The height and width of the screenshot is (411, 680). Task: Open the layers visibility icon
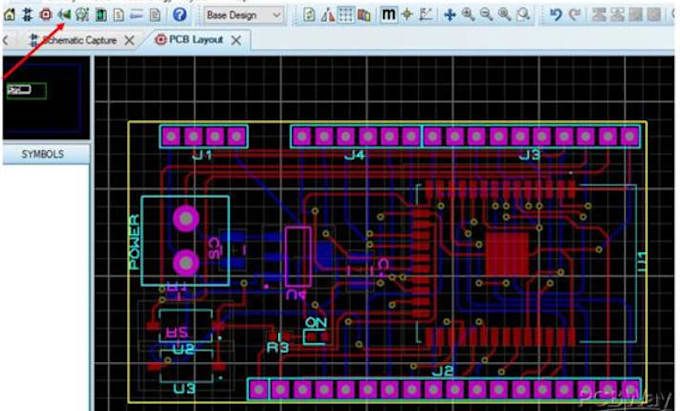[364, 15]
